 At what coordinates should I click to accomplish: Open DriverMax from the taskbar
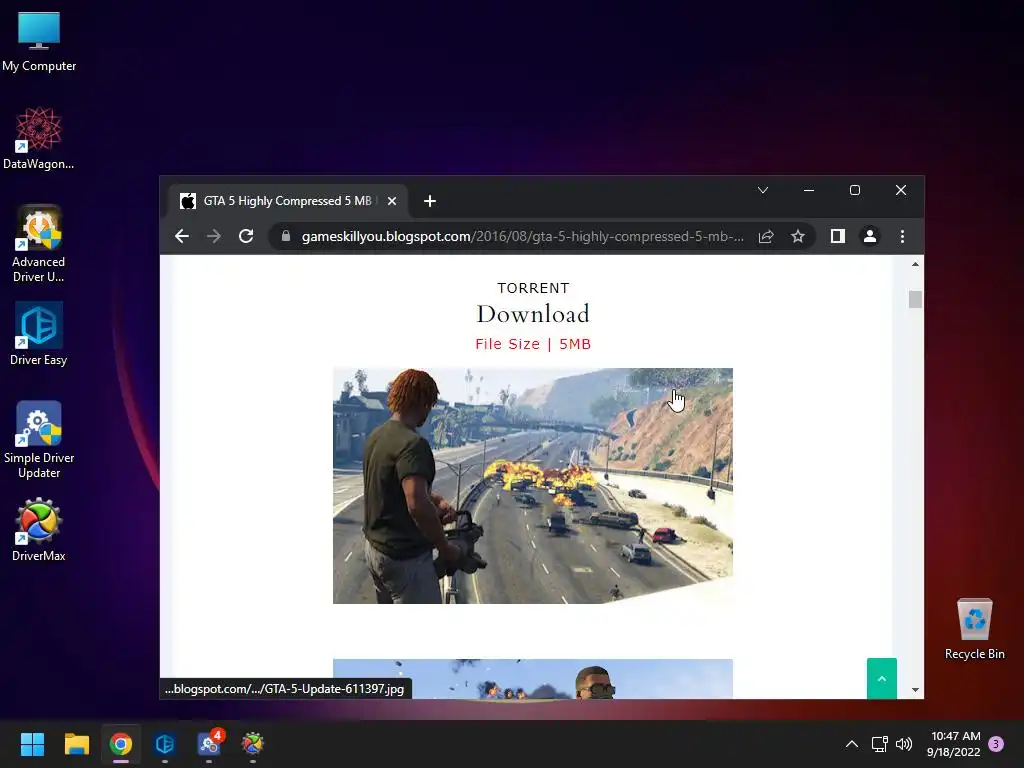[253, 744]
